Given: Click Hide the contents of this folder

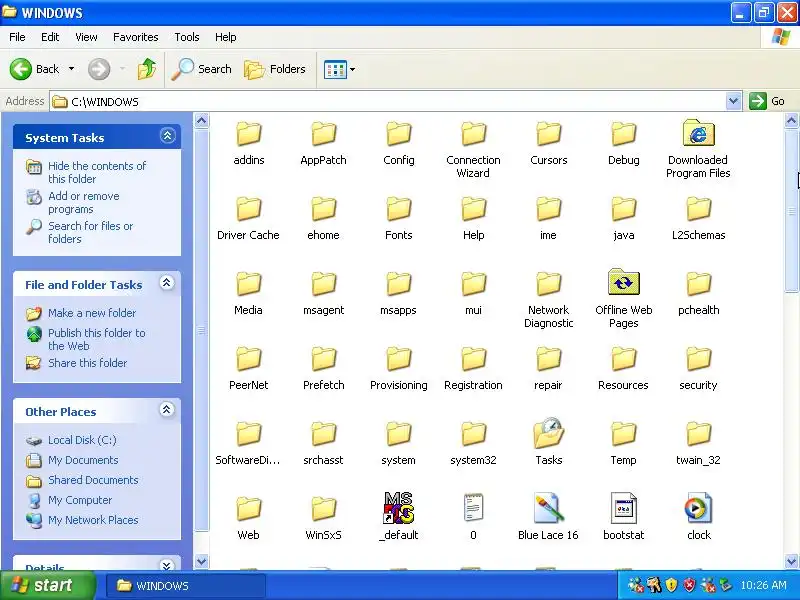Looking at the screenshot, I should [96, 172].
